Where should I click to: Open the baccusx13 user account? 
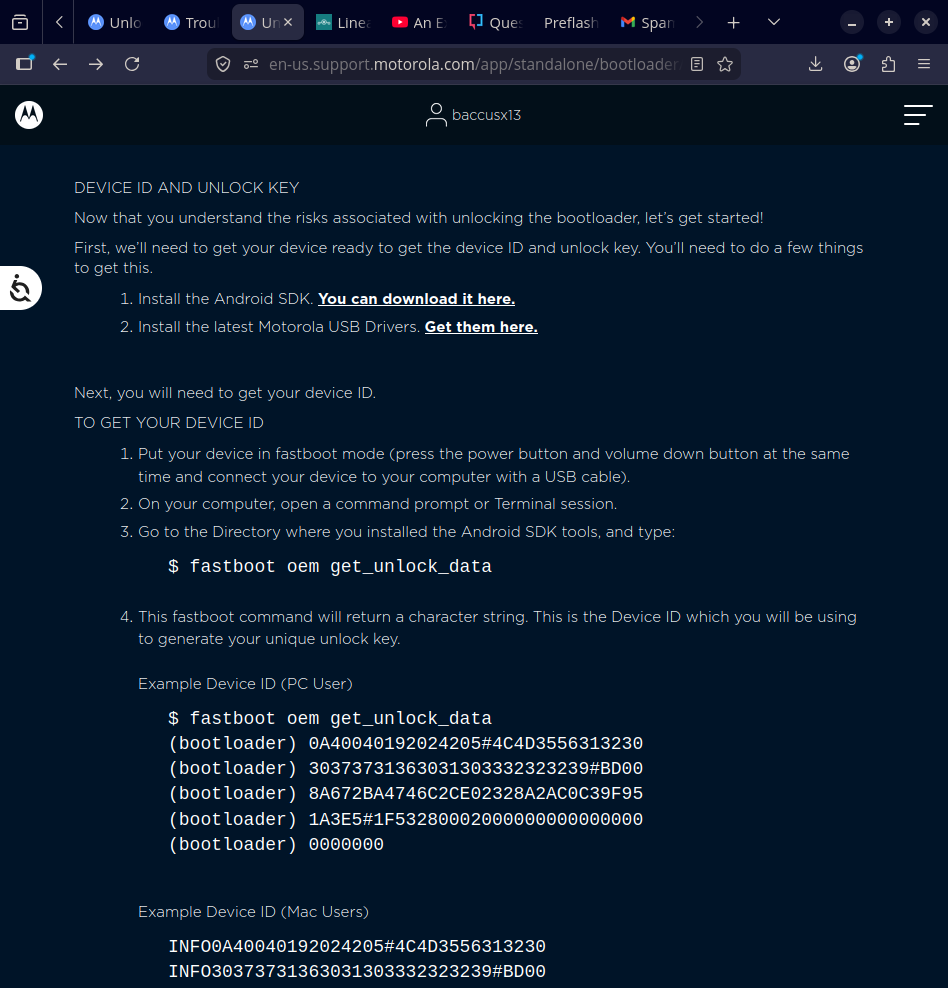pyautogui.click(x=474, y=115)
